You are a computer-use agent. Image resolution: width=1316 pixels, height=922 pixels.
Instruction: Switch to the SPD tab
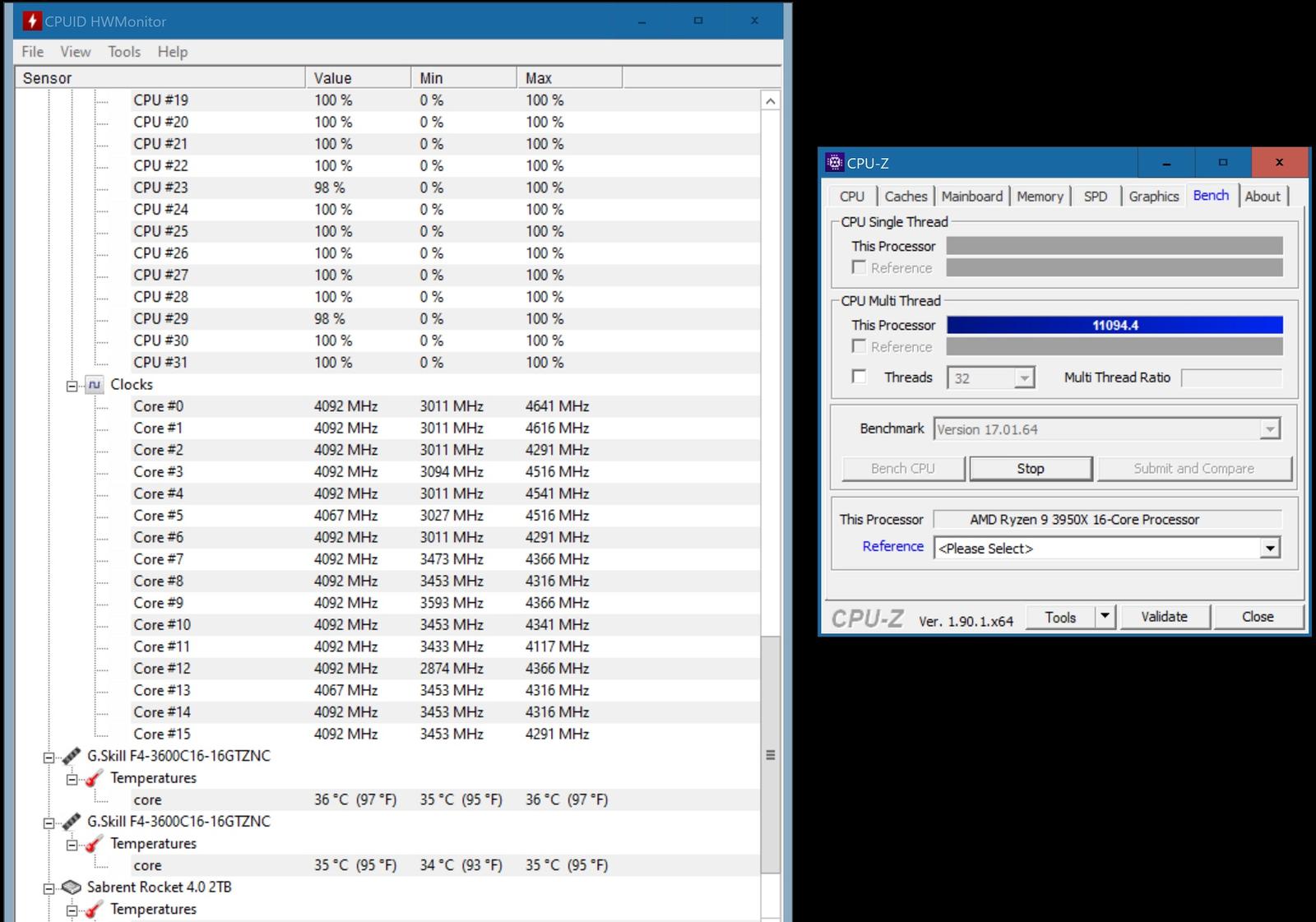point(1096,197)
